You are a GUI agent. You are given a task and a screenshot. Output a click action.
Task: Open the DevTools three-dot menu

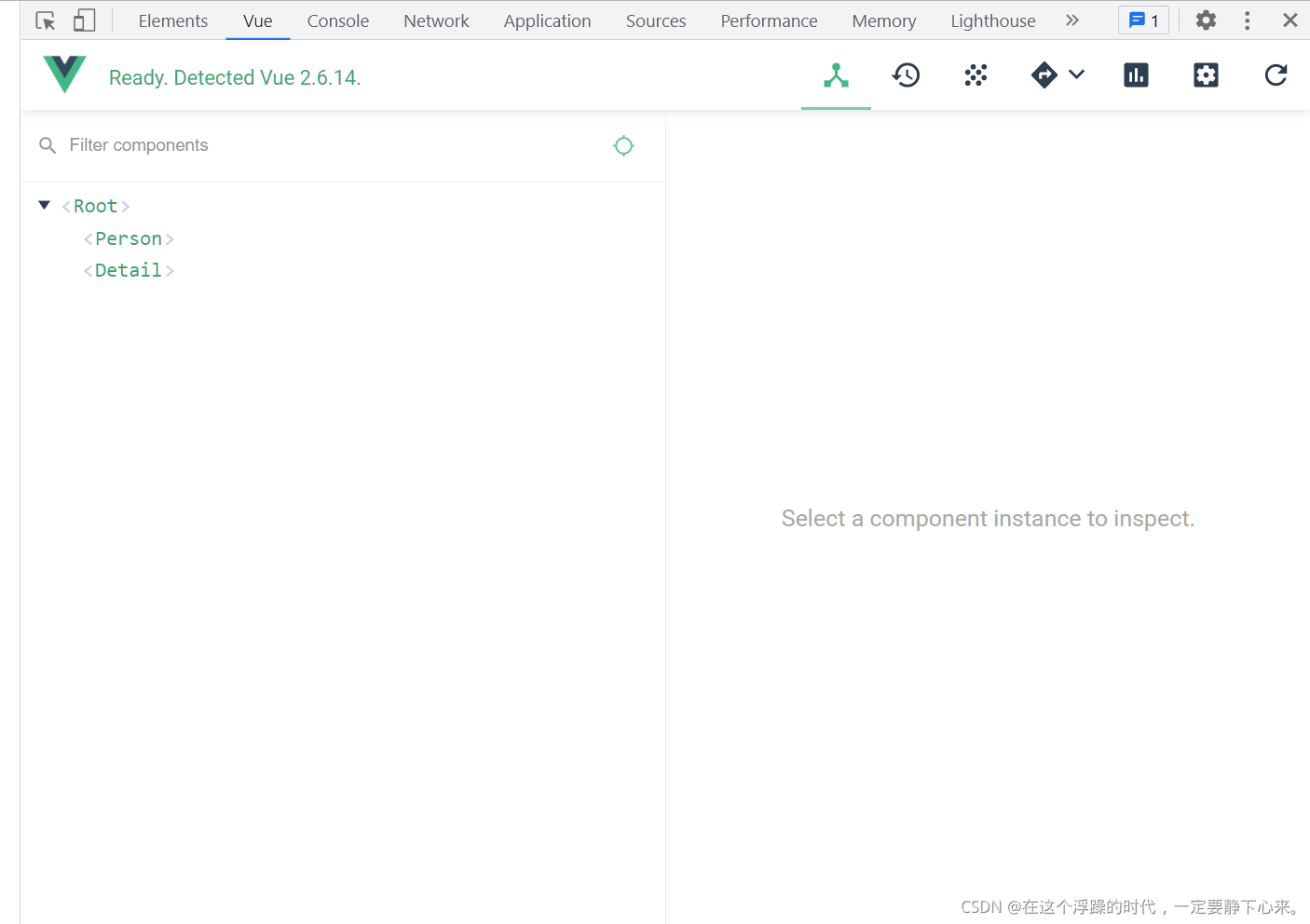pos(1248,20)
